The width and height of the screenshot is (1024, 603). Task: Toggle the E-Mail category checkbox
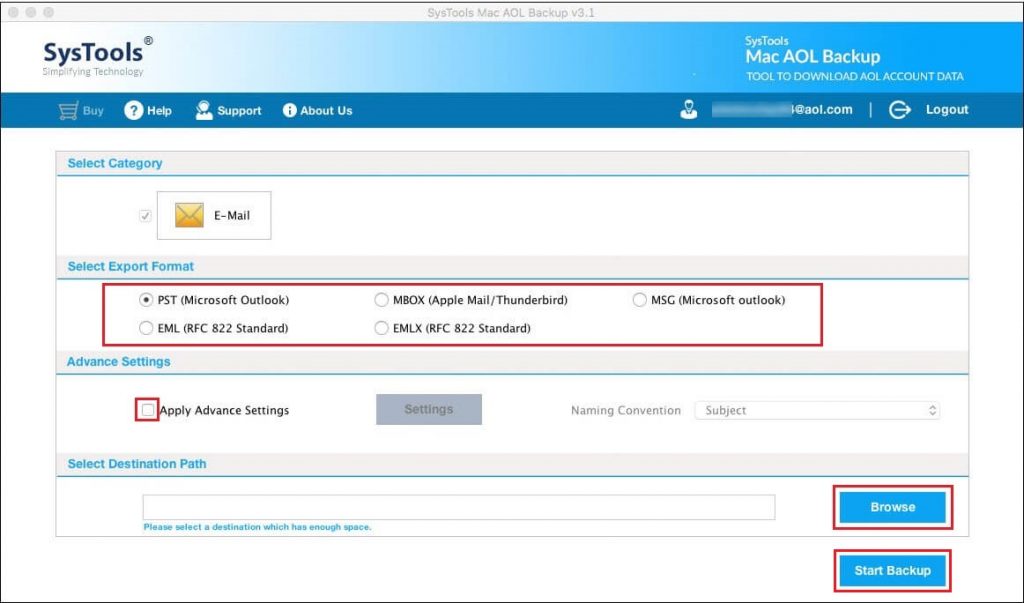pyautogui.click(x=145, y=216)
